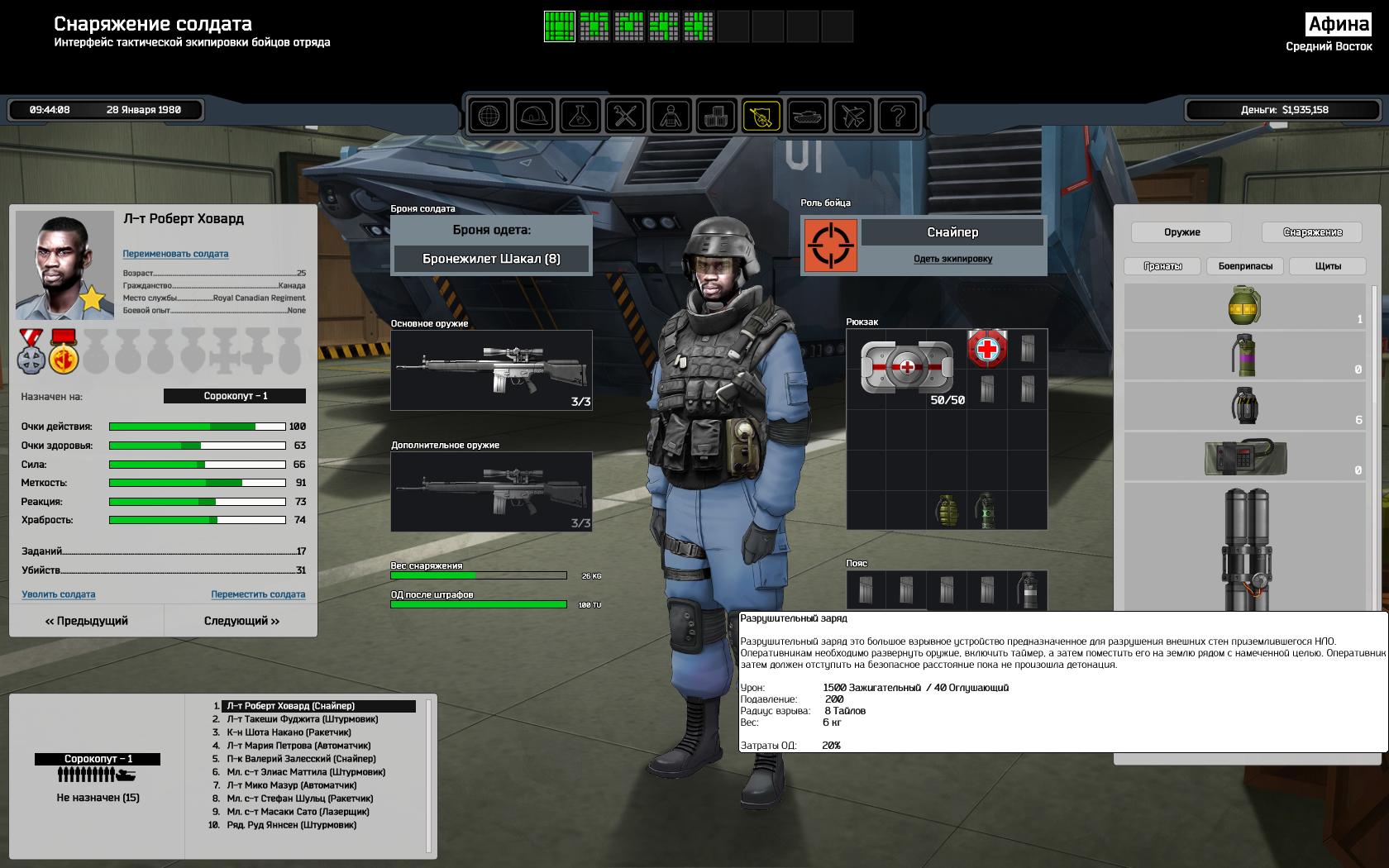Screen dimensions: 1389x868
Task: Click the "Деньги: $1,935,158" funds display
Action: tap(1285, 110)
